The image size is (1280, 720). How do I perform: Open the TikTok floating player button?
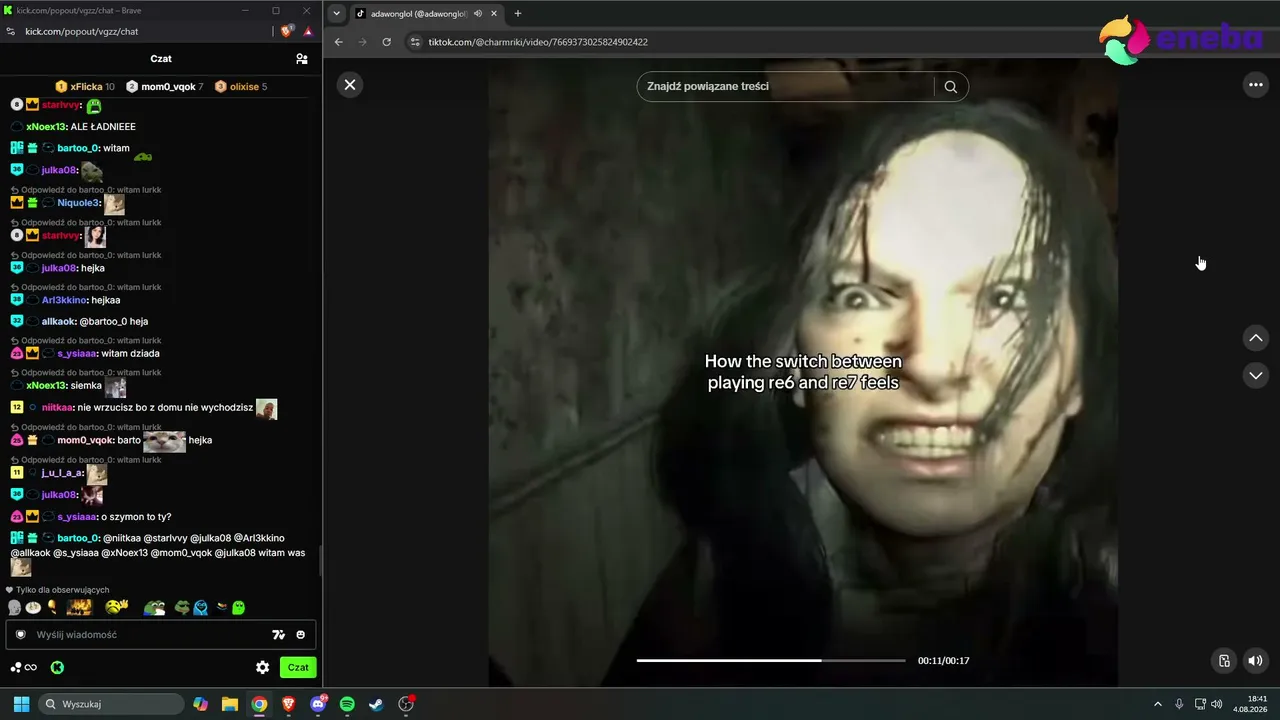coord(1224,660)
